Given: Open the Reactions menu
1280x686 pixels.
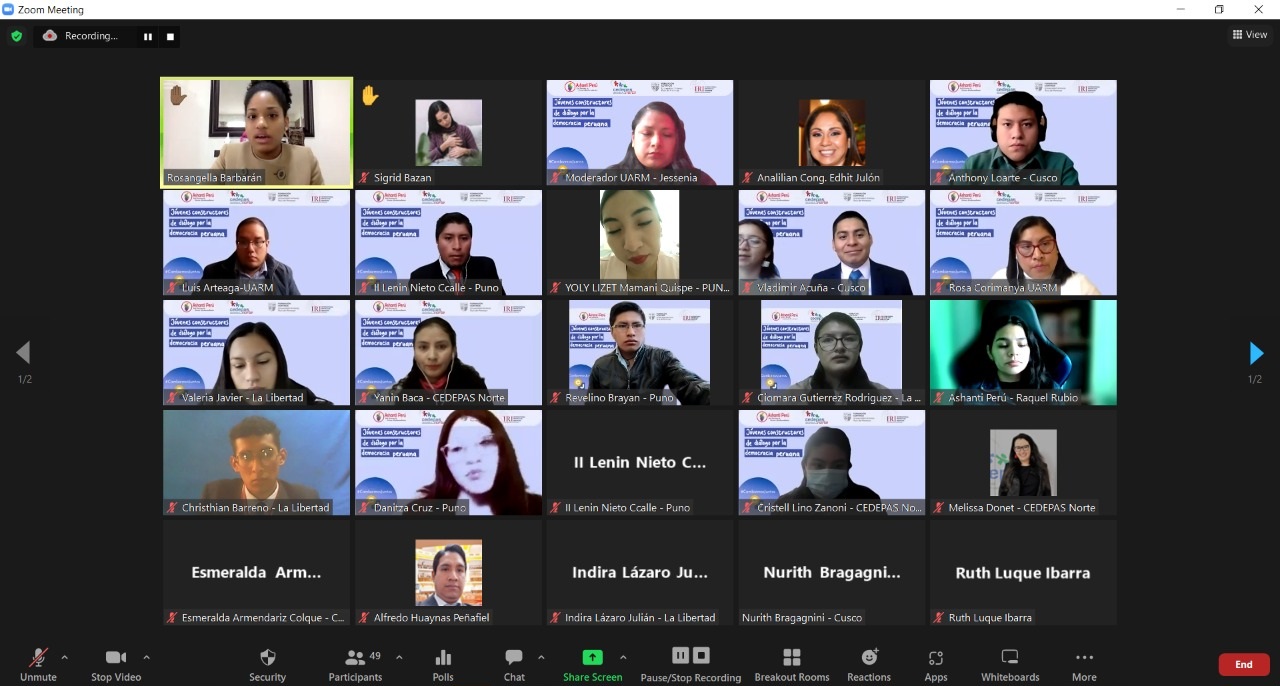Looking at the screenshot, I should (869, 665).
